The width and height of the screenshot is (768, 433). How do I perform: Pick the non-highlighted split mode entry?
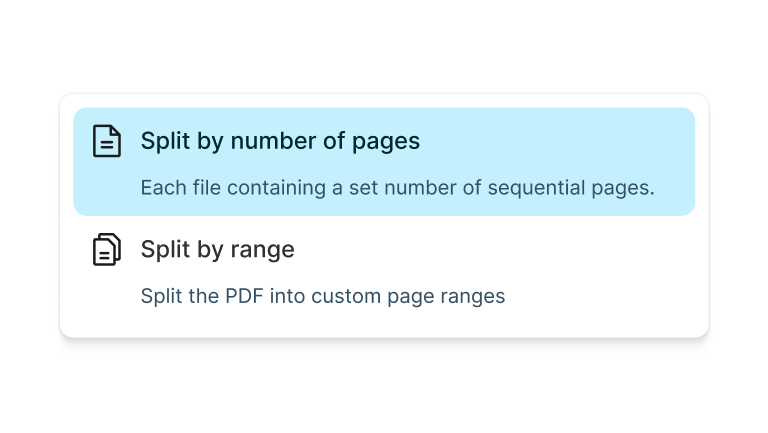(x=384, y=270)
